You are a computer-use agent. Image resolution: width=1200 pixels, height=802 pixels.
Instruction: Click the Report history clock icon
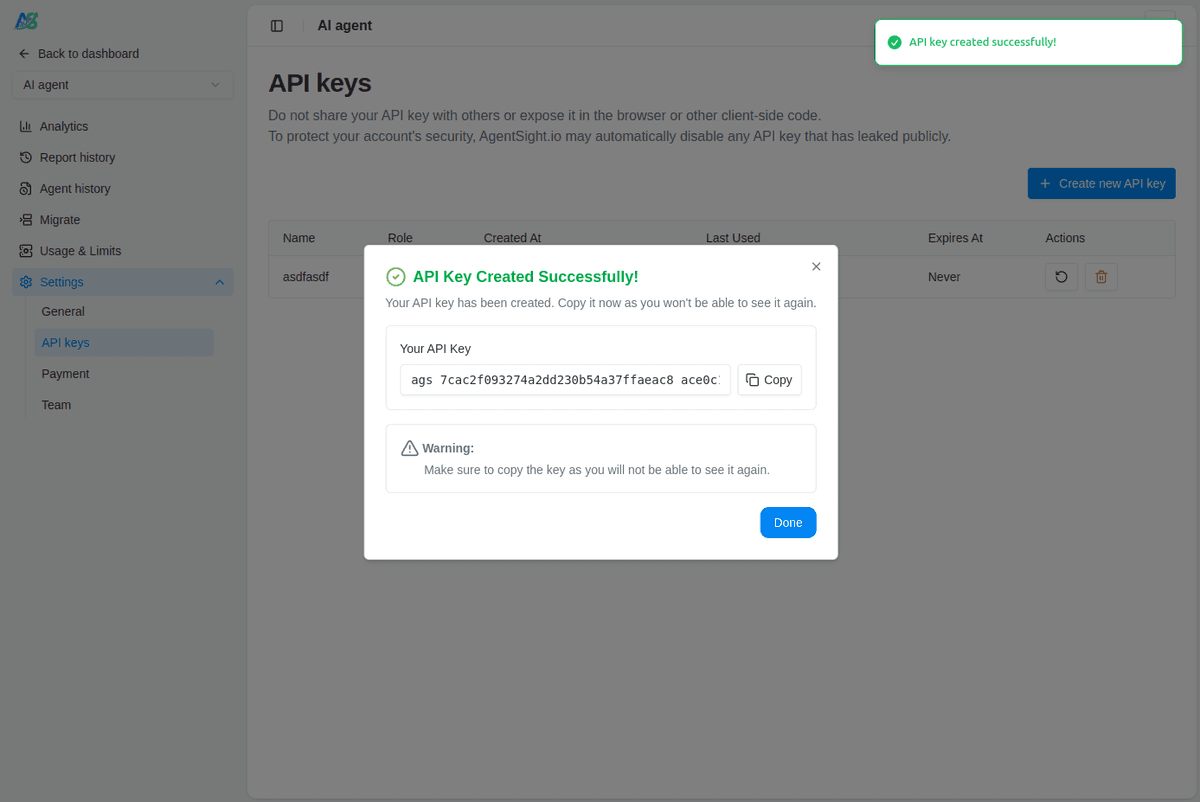tap(26, 158)
